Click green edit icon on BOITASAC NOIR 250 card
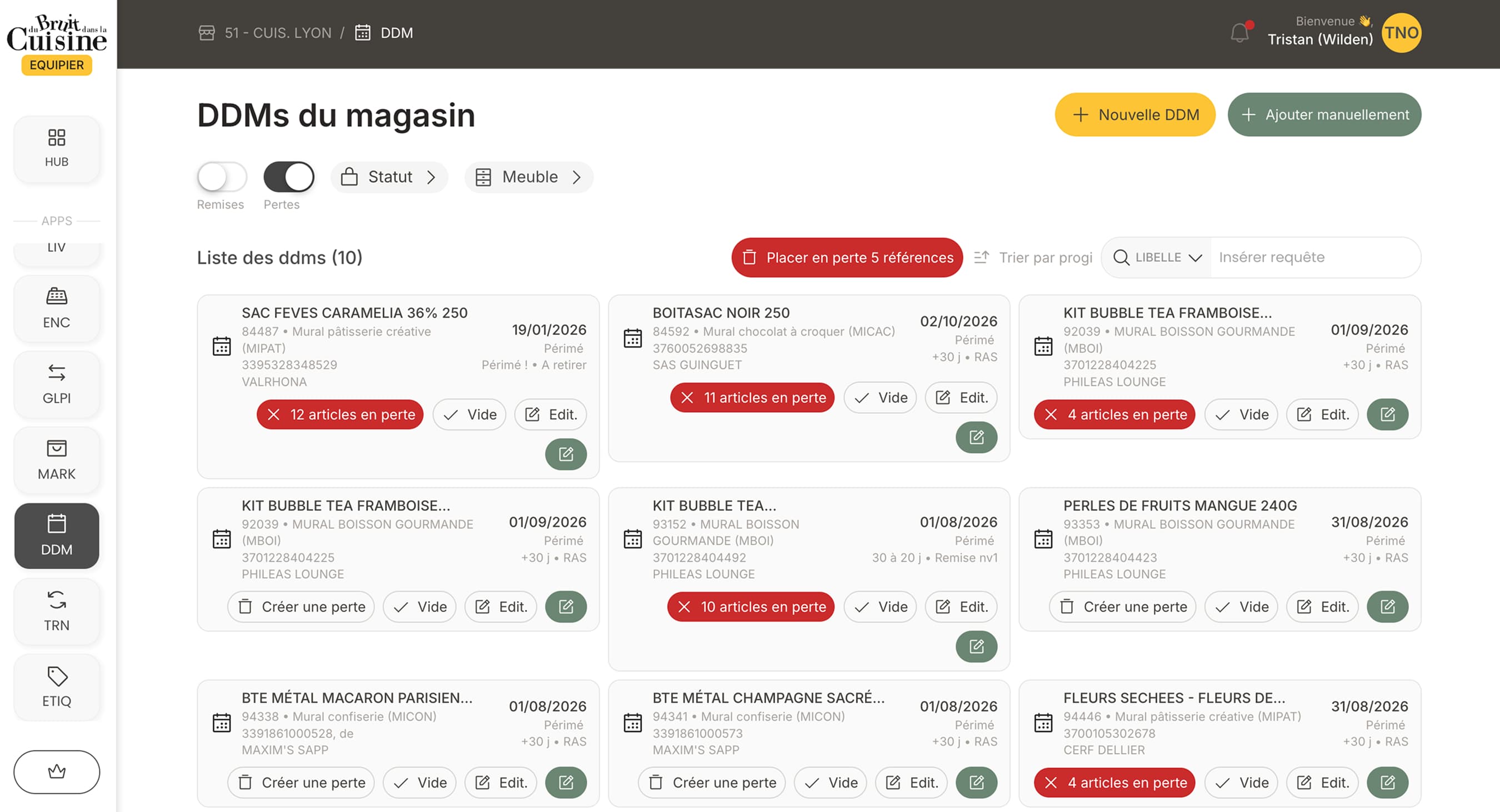The height and width of the screenshot is (812, 1500). point(976,437)
